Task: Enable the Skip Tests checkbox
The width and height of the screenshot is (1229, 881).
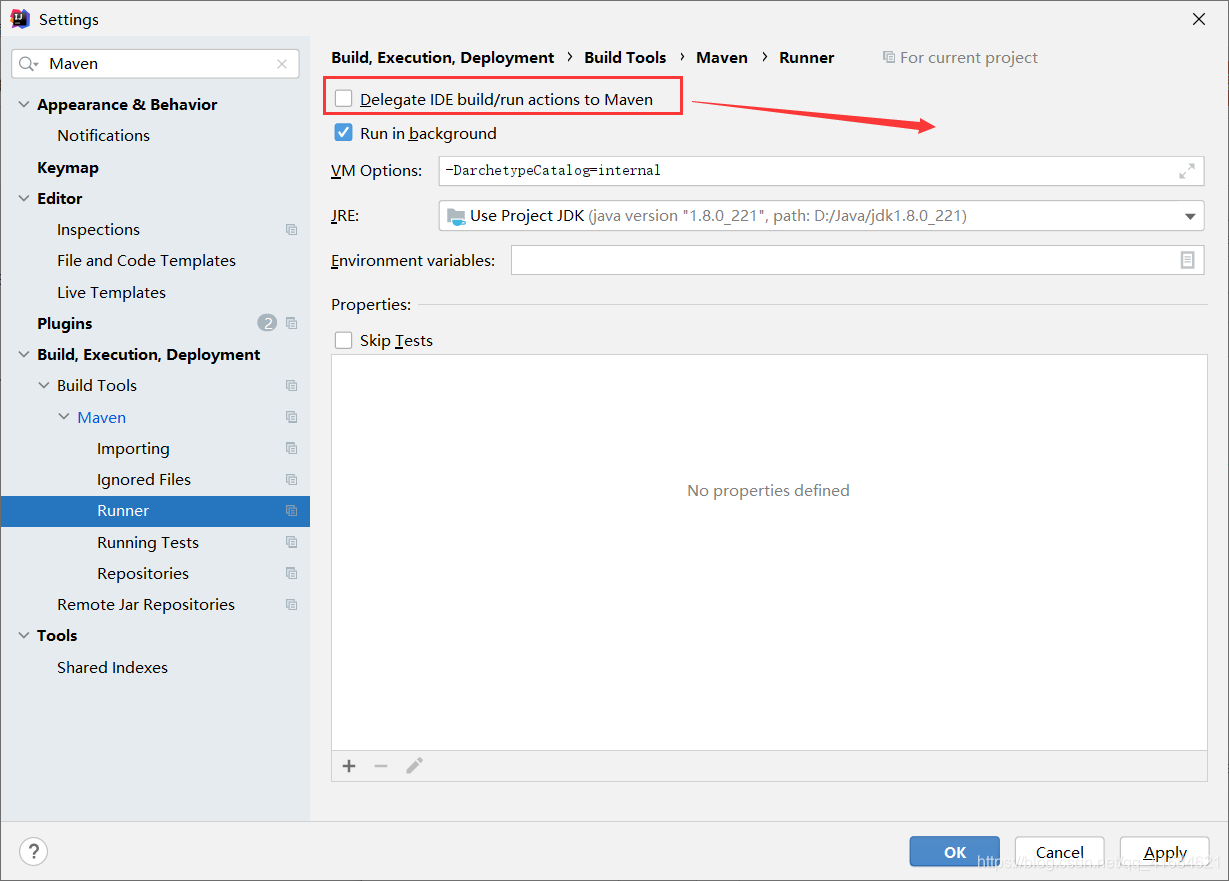Action: [344, 340]
